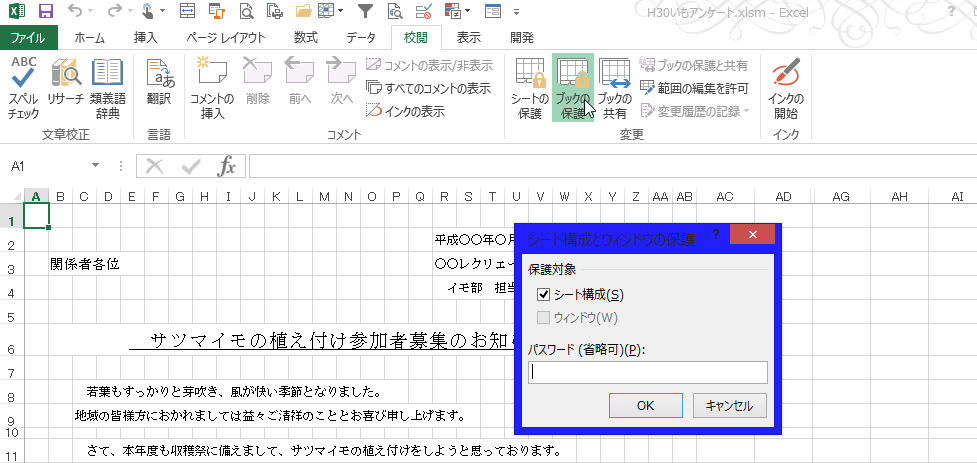Click the パスワード input field
977x463 pixels.
tap(647, 373)
